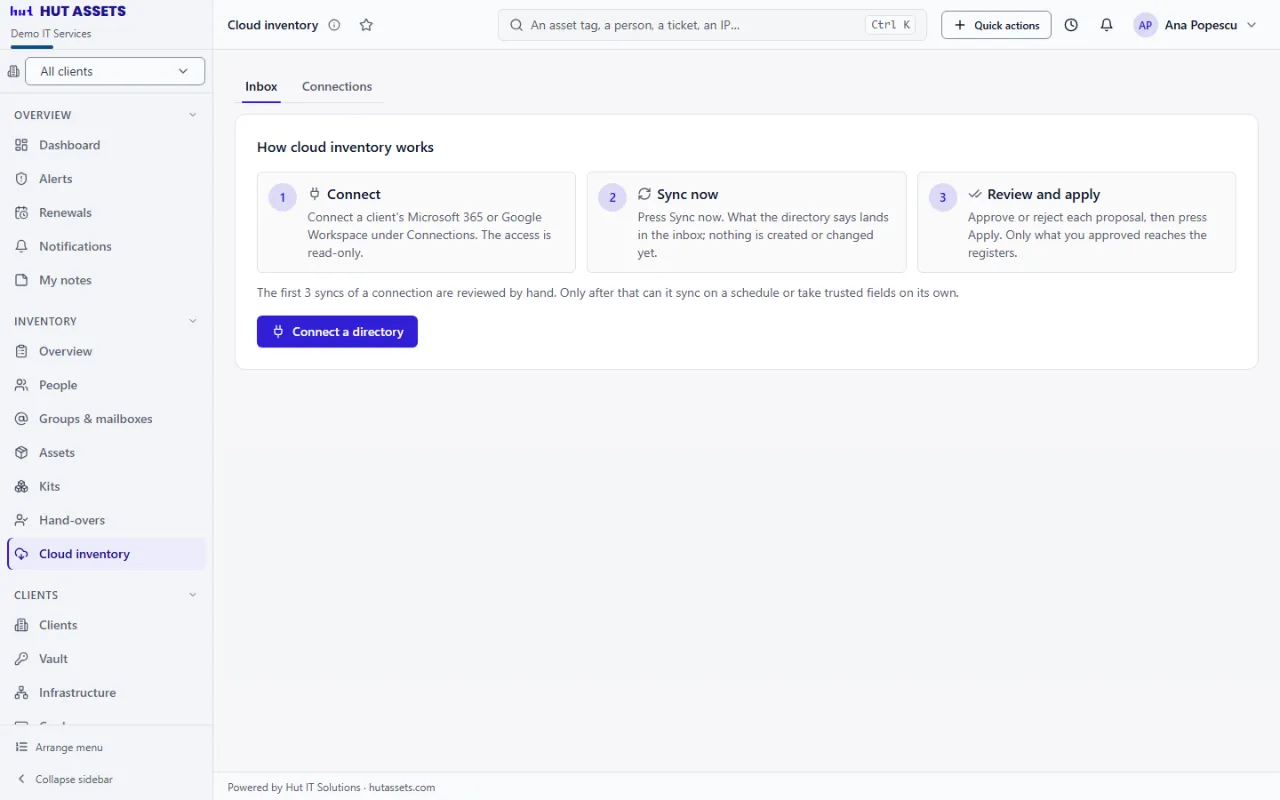Viewport: 1280px width, 800px height.
Task: Click the Kits icon in sidebar
Action: 21,487
